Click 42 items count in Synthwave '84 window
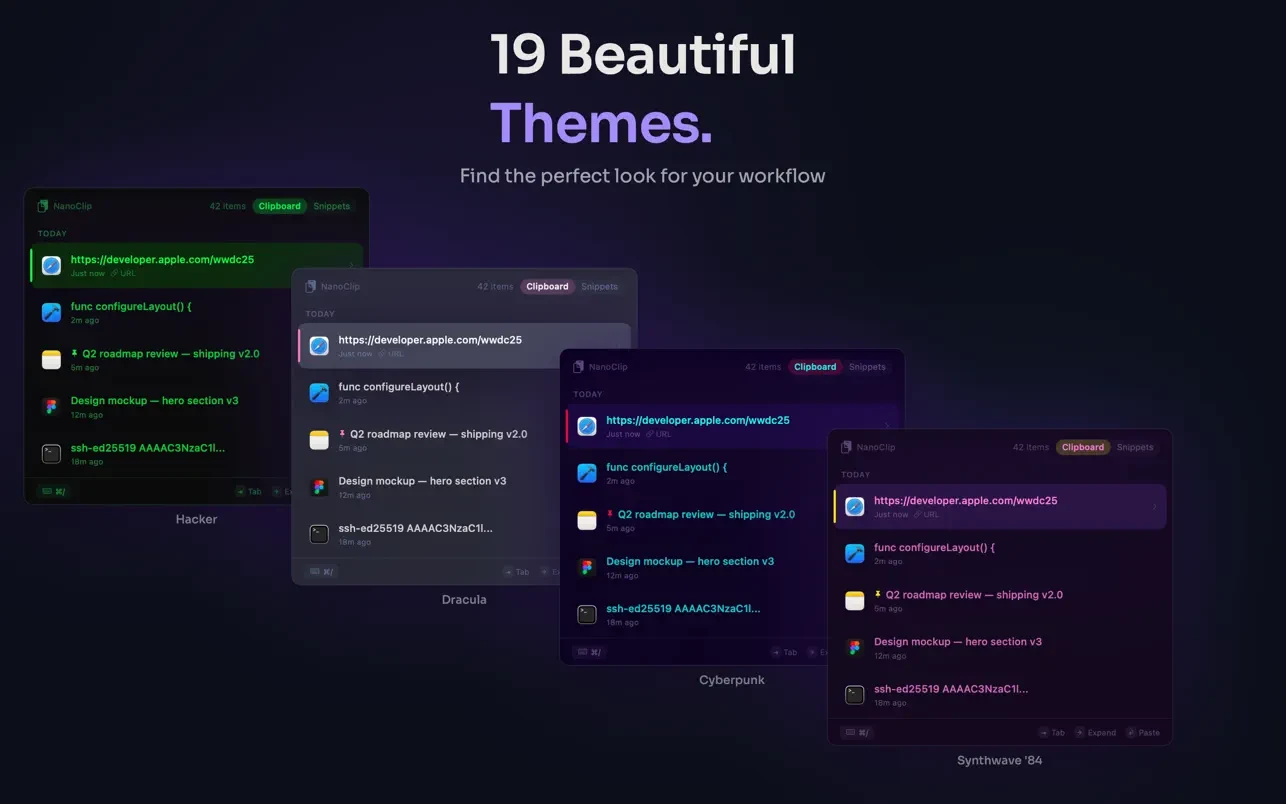 [1031, 447]
